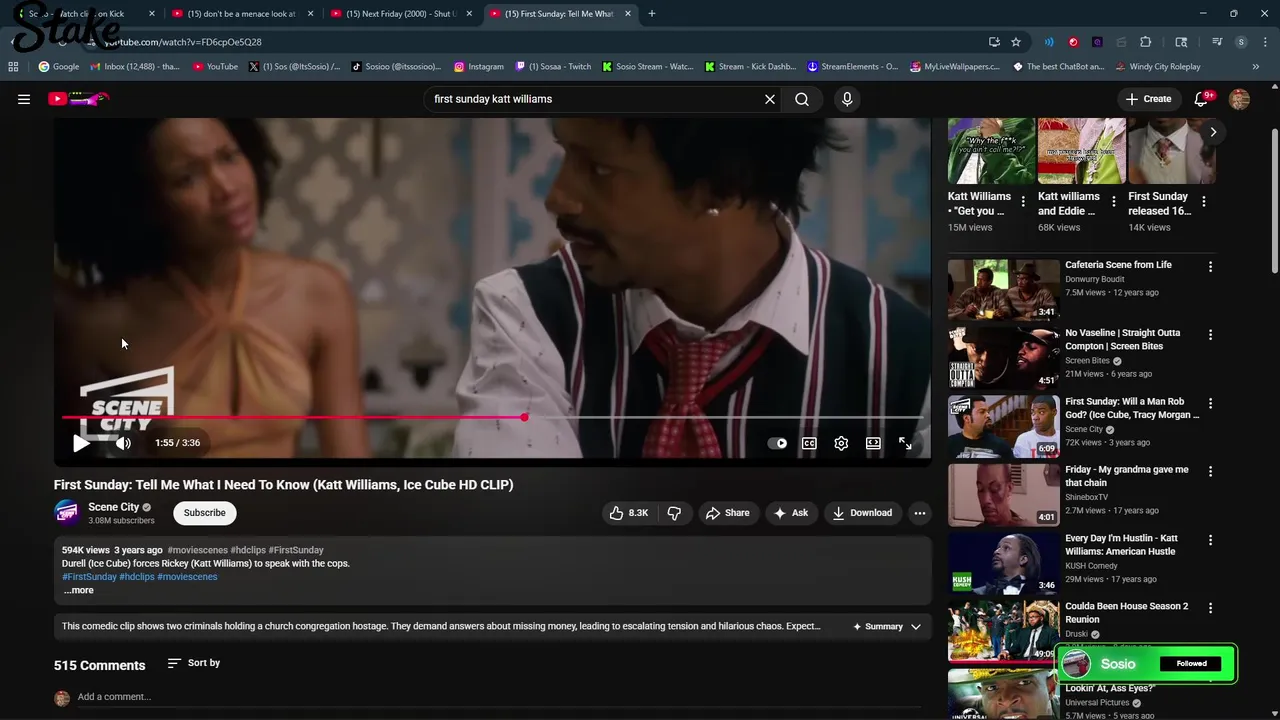
Task: Open a new browser tab
Action: click(x=652, y=14)
